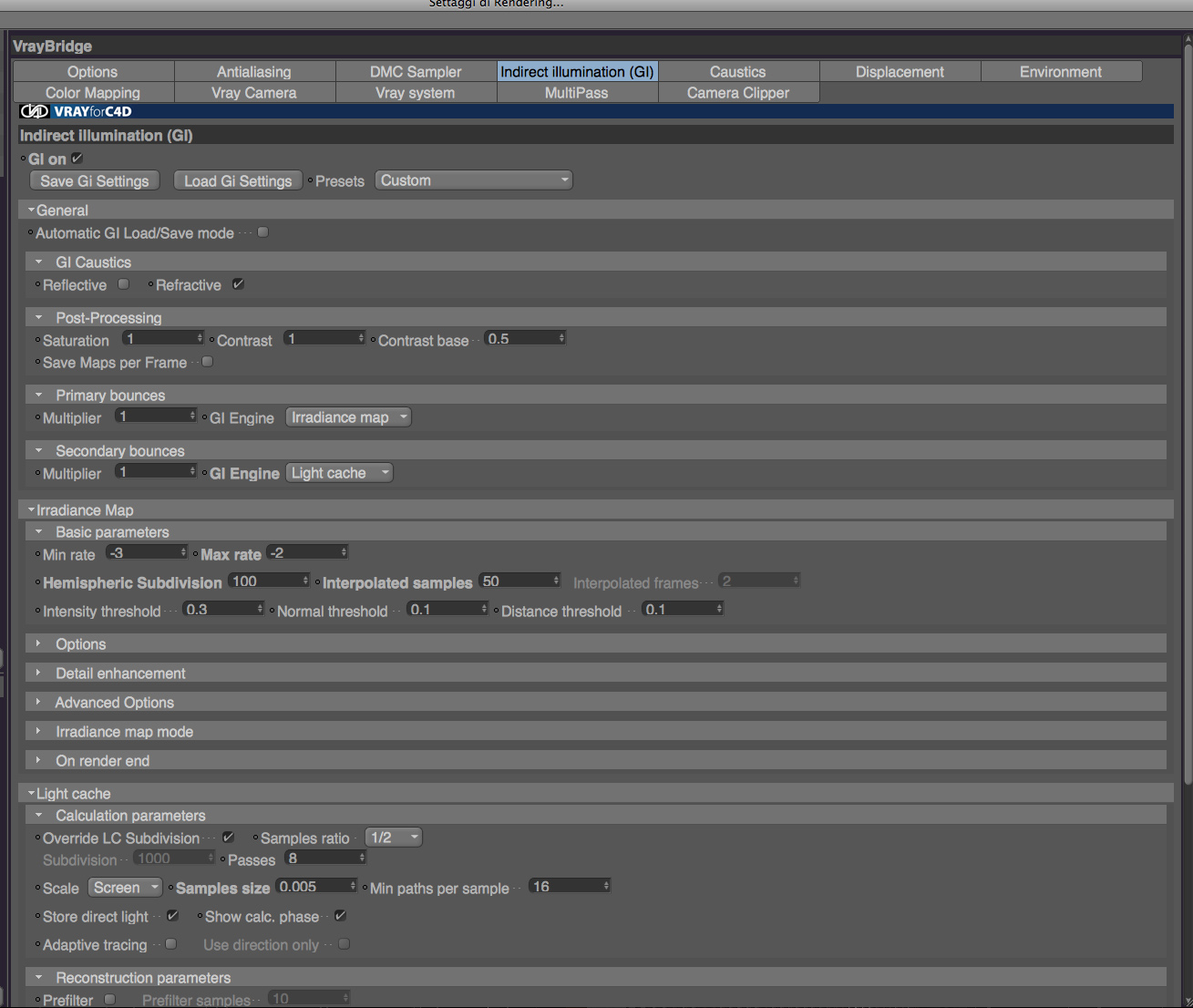Viewport: 1193px width, 1008px height.
Task: Collapse the GI Caustics section
Action: (38, 262)
